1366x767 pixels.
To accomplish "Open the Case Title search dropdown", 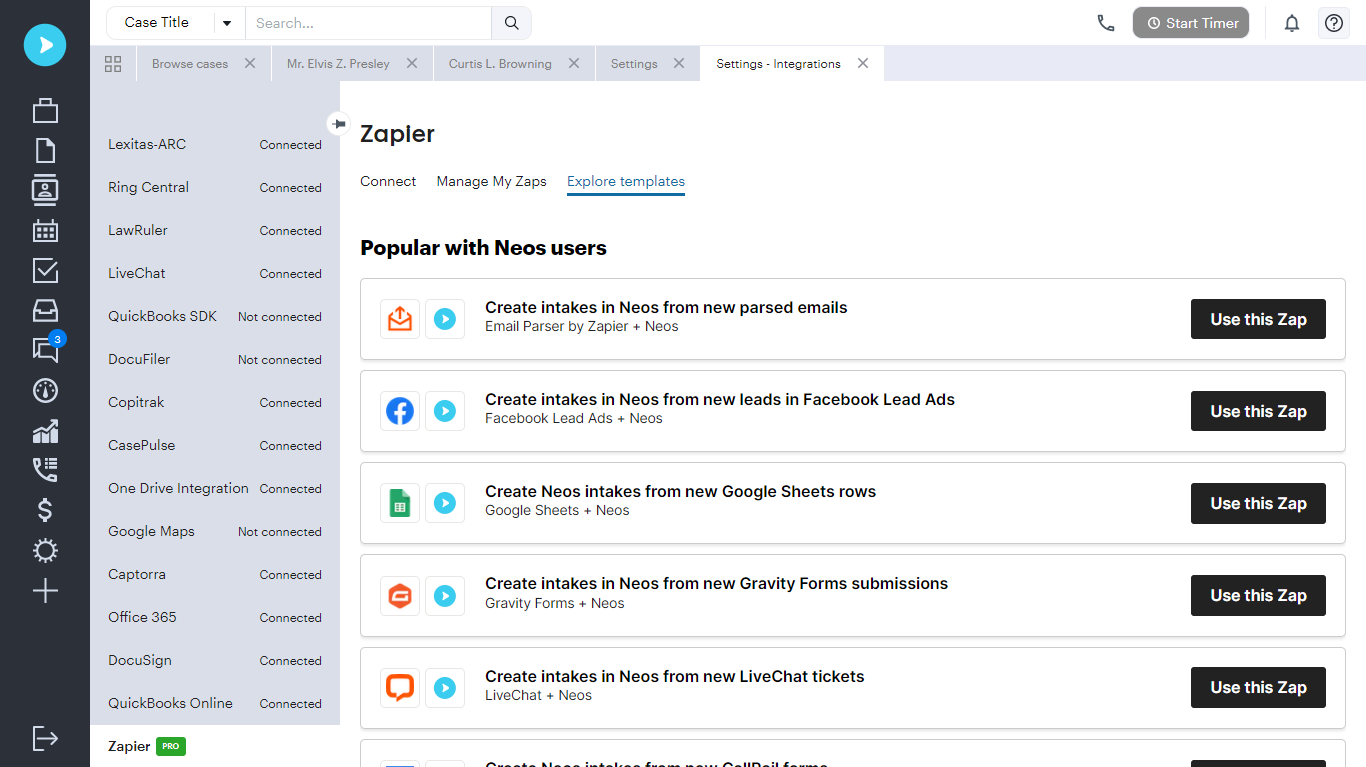I will coord(175,23).
